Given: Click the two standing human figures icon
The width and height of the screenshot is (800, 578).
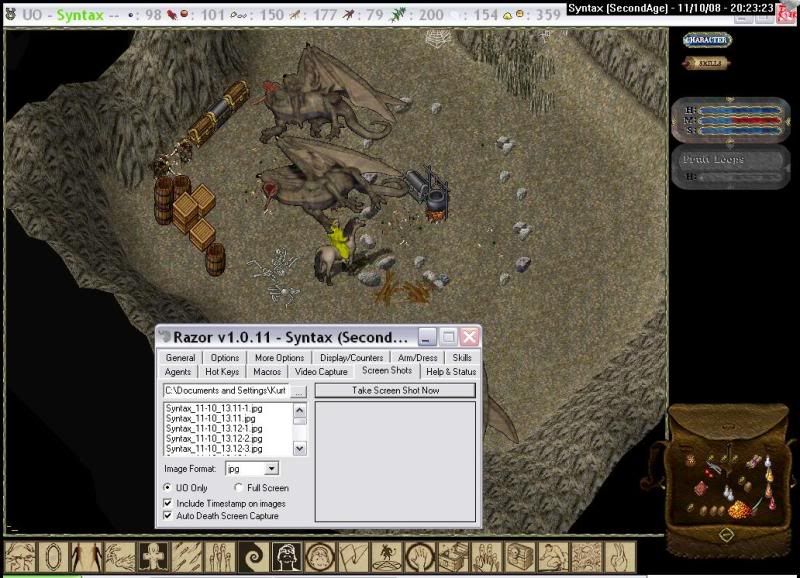Looking at the screenshot, I should point(86,557).
